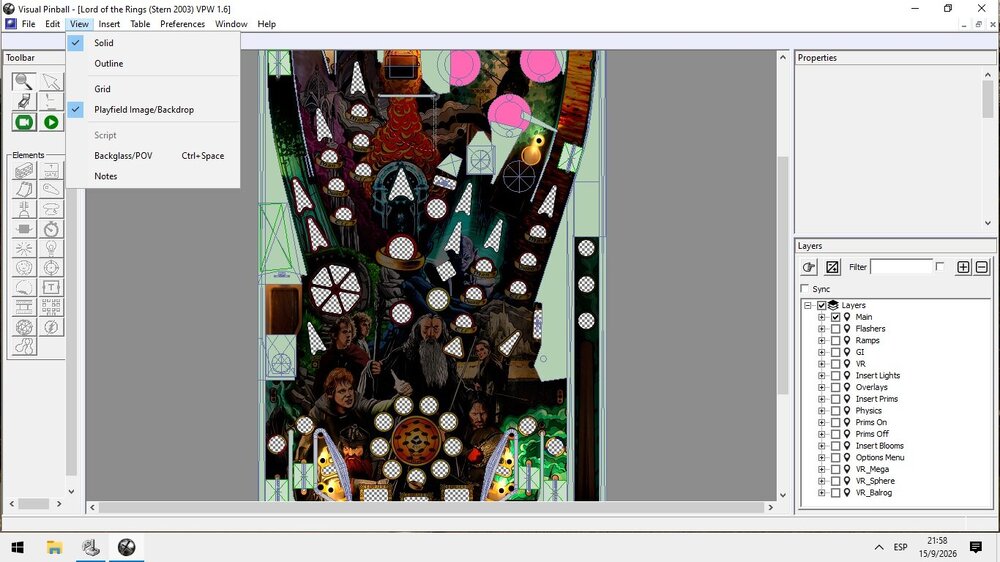Expand all layers with plus button
The height and width of the screenshot is (562, 1000).
tap(963, 267)
